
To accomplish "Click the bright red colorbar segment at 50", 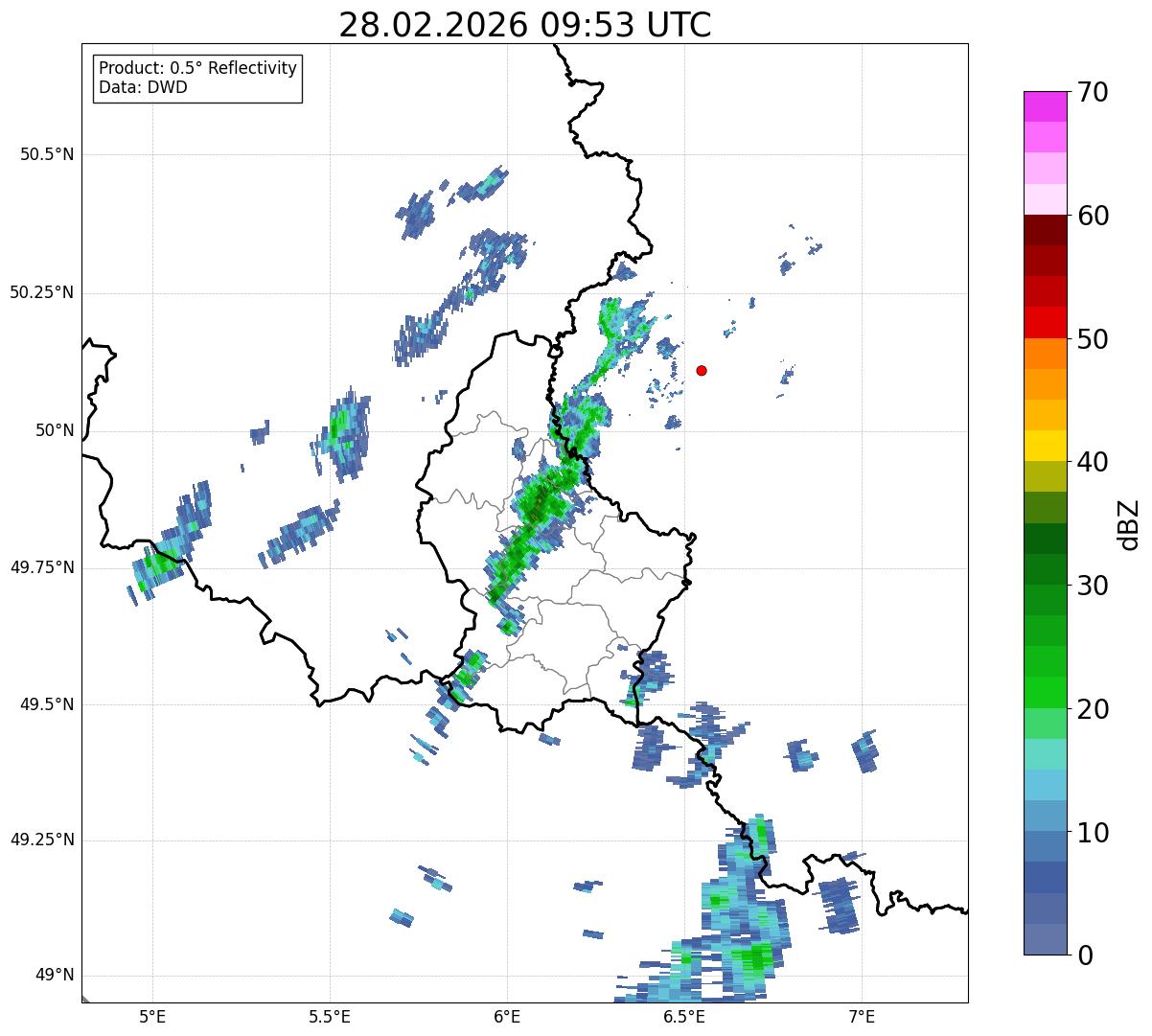I will [x=1045, y=323].
